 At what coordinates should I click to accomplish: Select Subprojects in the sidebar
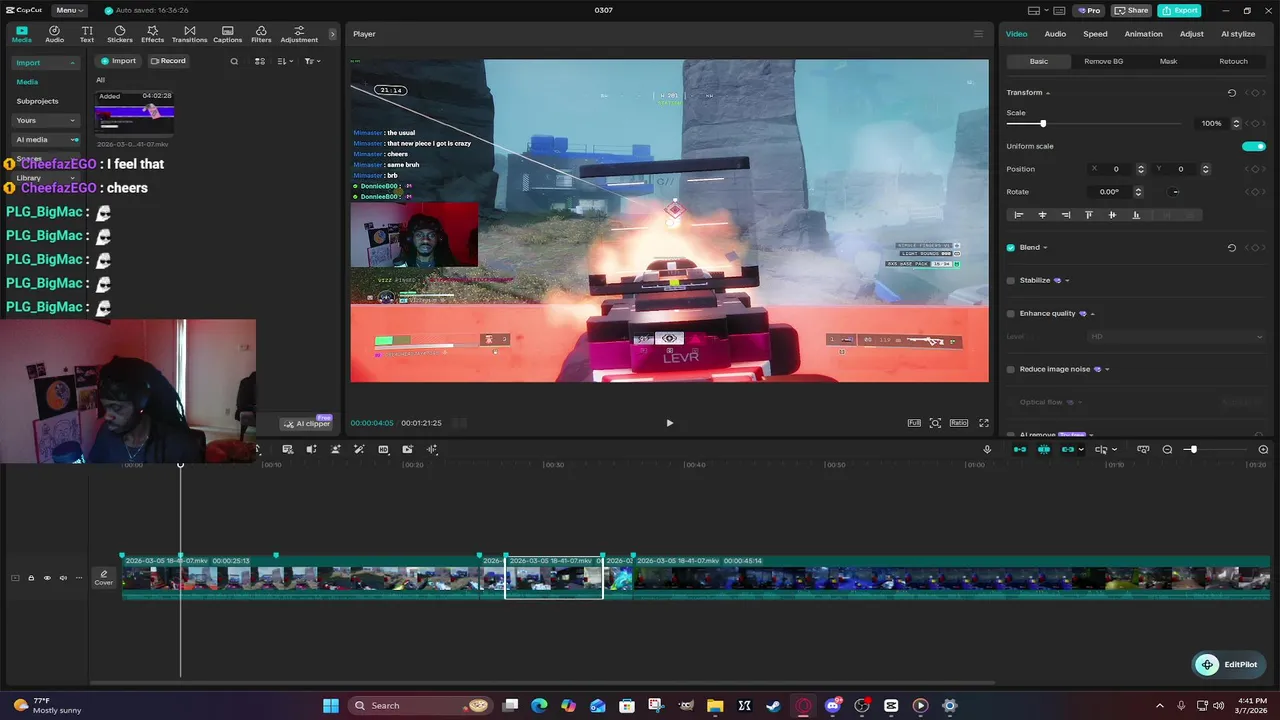[x=38, y=101]
